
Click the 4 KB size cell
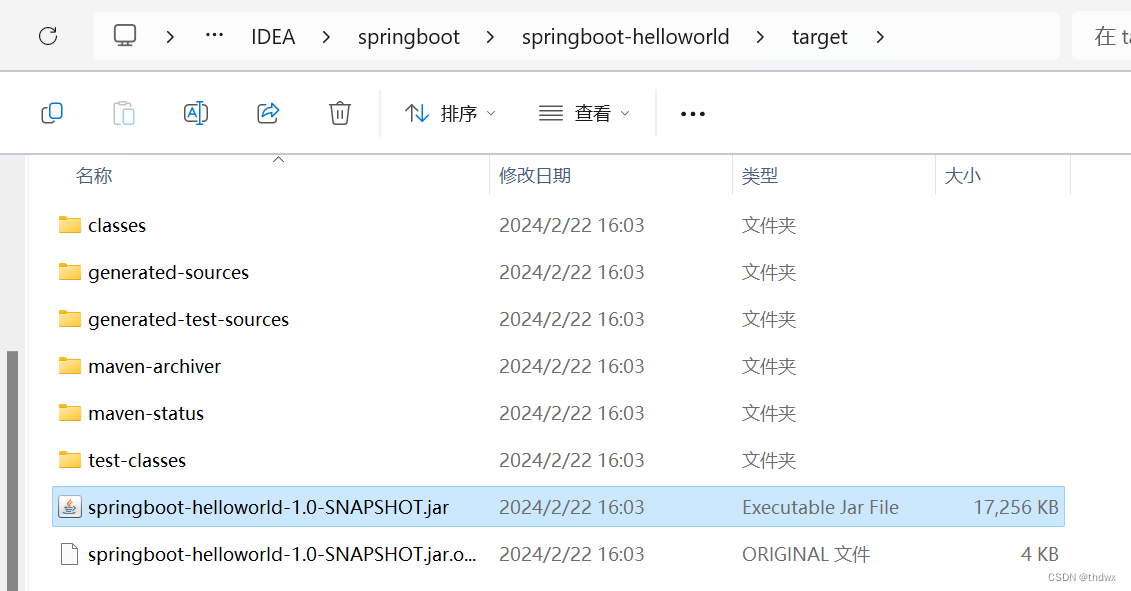coord(1039,554)
